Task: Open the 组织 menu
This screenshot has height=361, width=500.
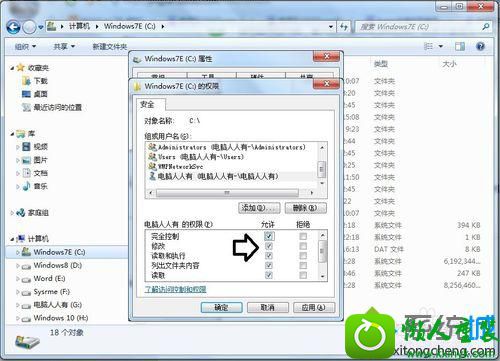Action: (25, 47)
